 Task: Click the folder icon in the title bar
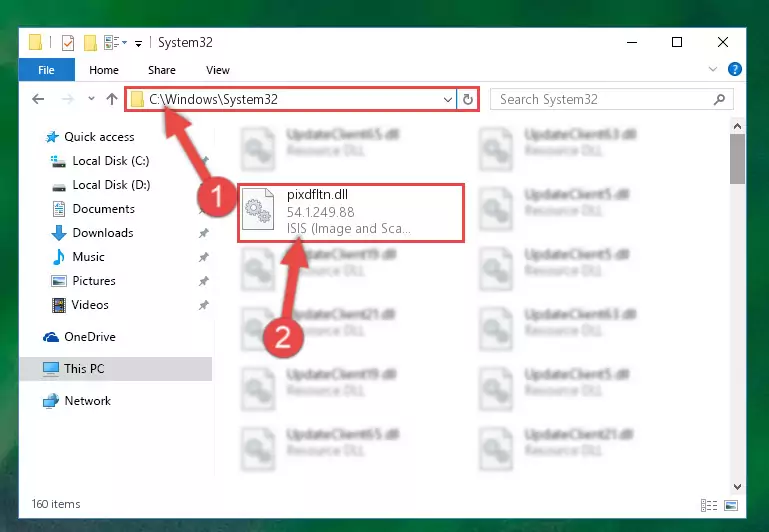(35, 43)
